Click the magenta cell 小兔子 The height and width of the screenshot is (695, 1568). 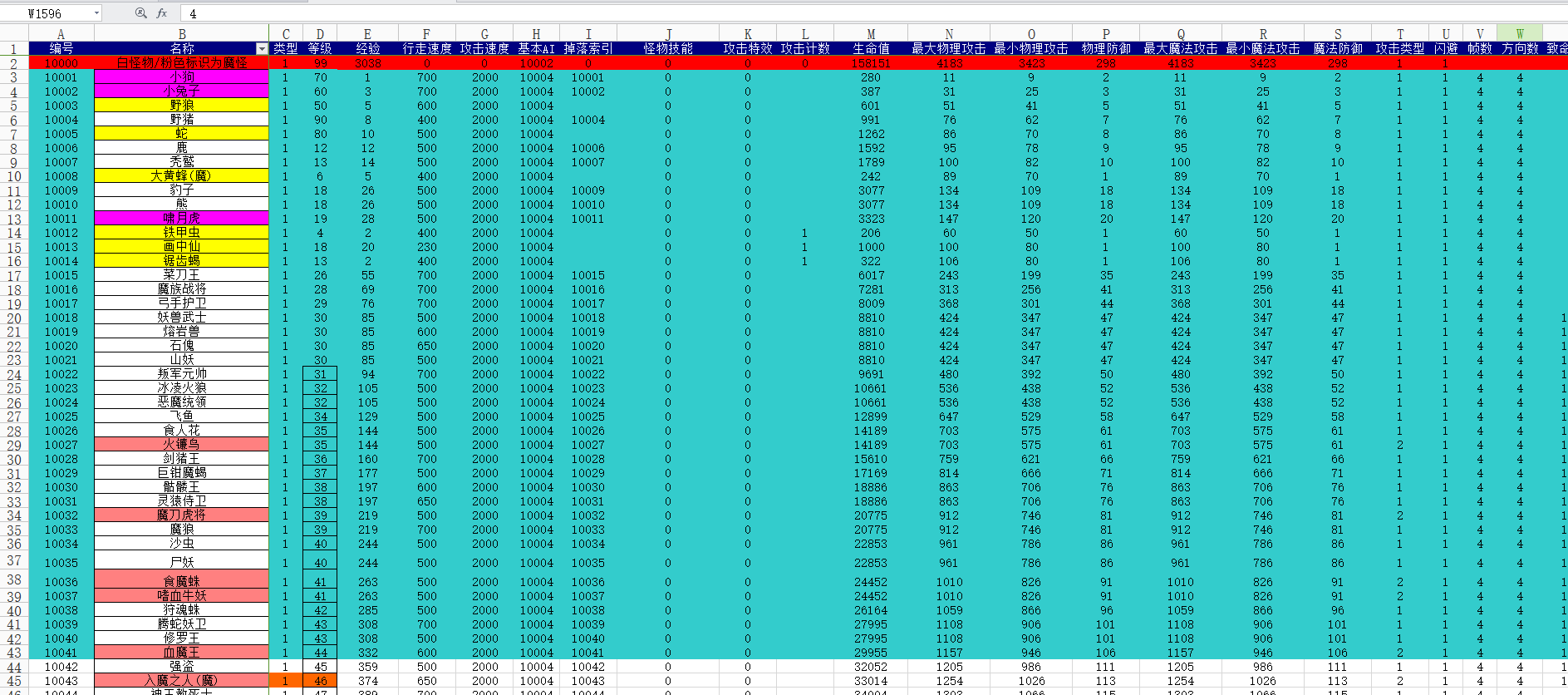(182, 91)
